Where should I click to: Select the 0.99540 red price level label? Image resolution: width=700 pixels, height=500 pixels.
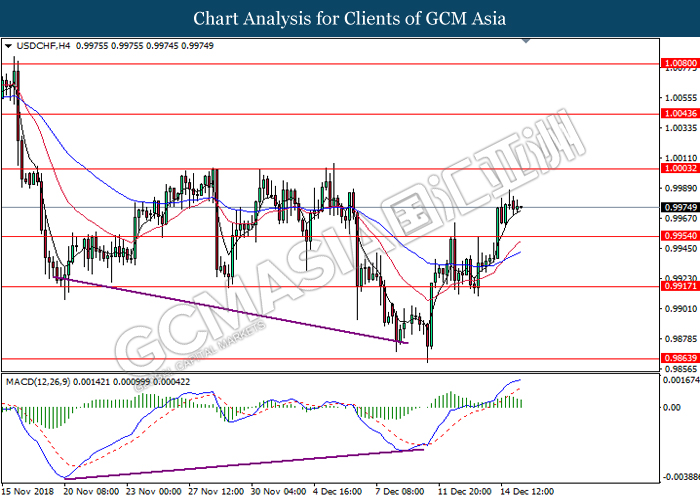coord(680,236)
